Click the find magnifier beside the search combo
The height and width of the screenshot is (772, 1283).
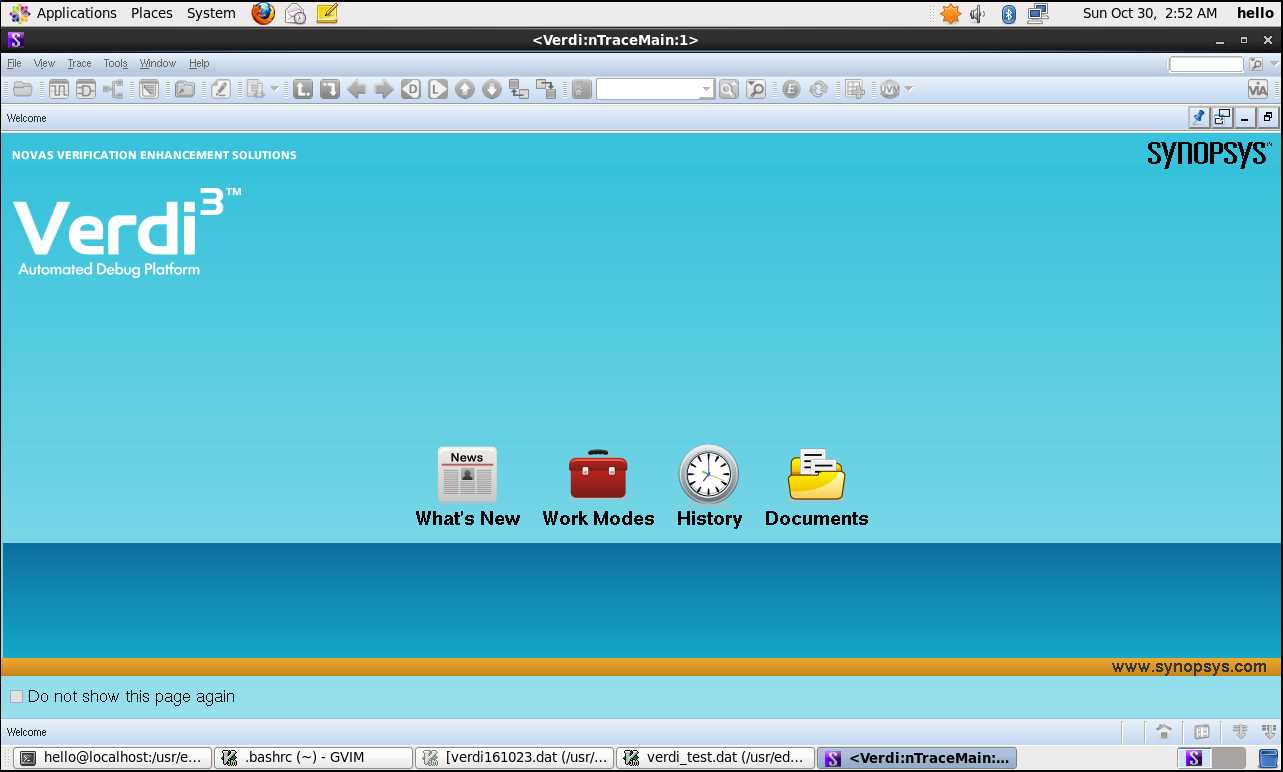(x=729, y=89)
